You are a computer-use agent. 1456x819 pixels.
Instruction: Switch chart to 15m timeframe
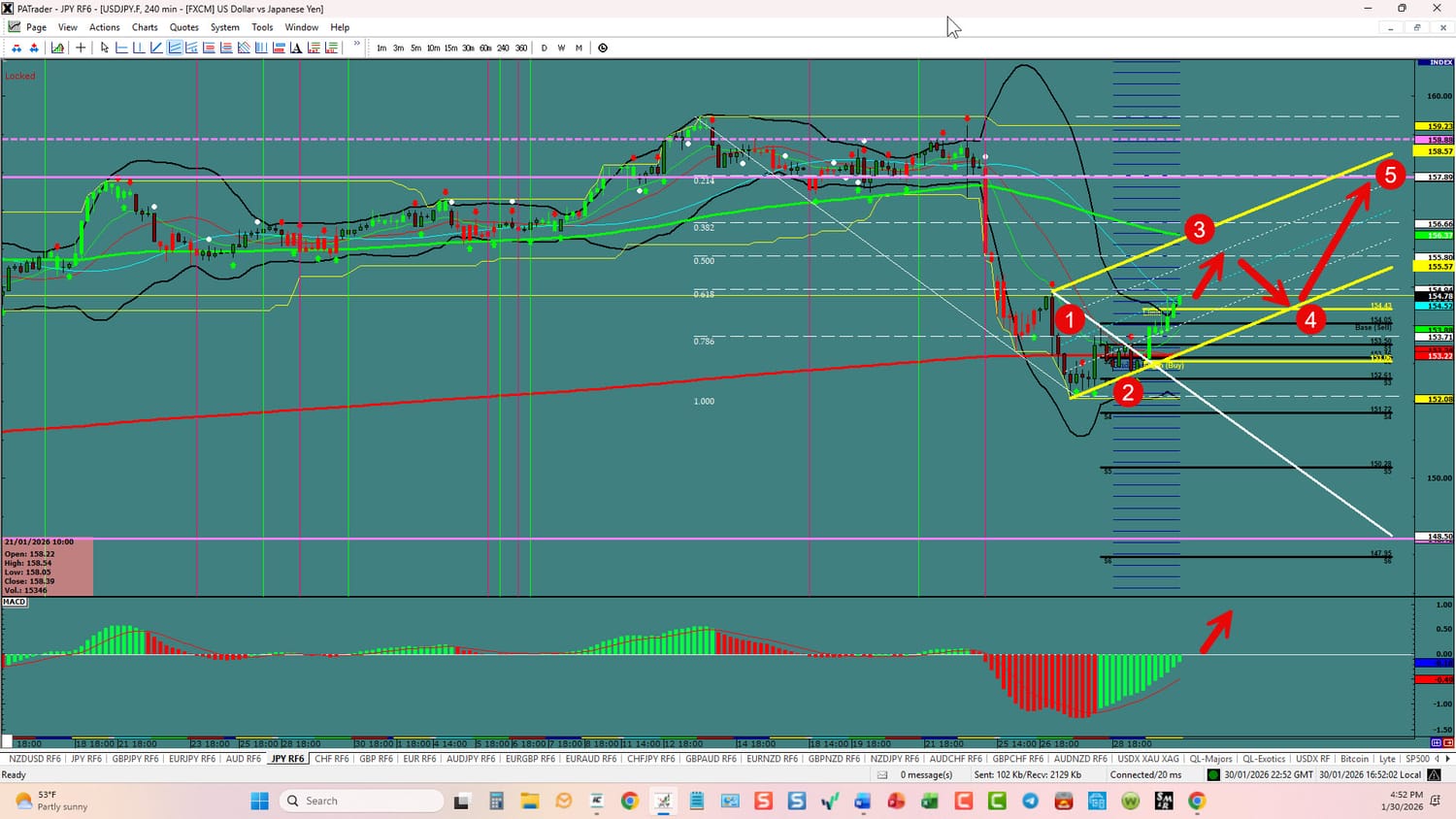(450, 48)
